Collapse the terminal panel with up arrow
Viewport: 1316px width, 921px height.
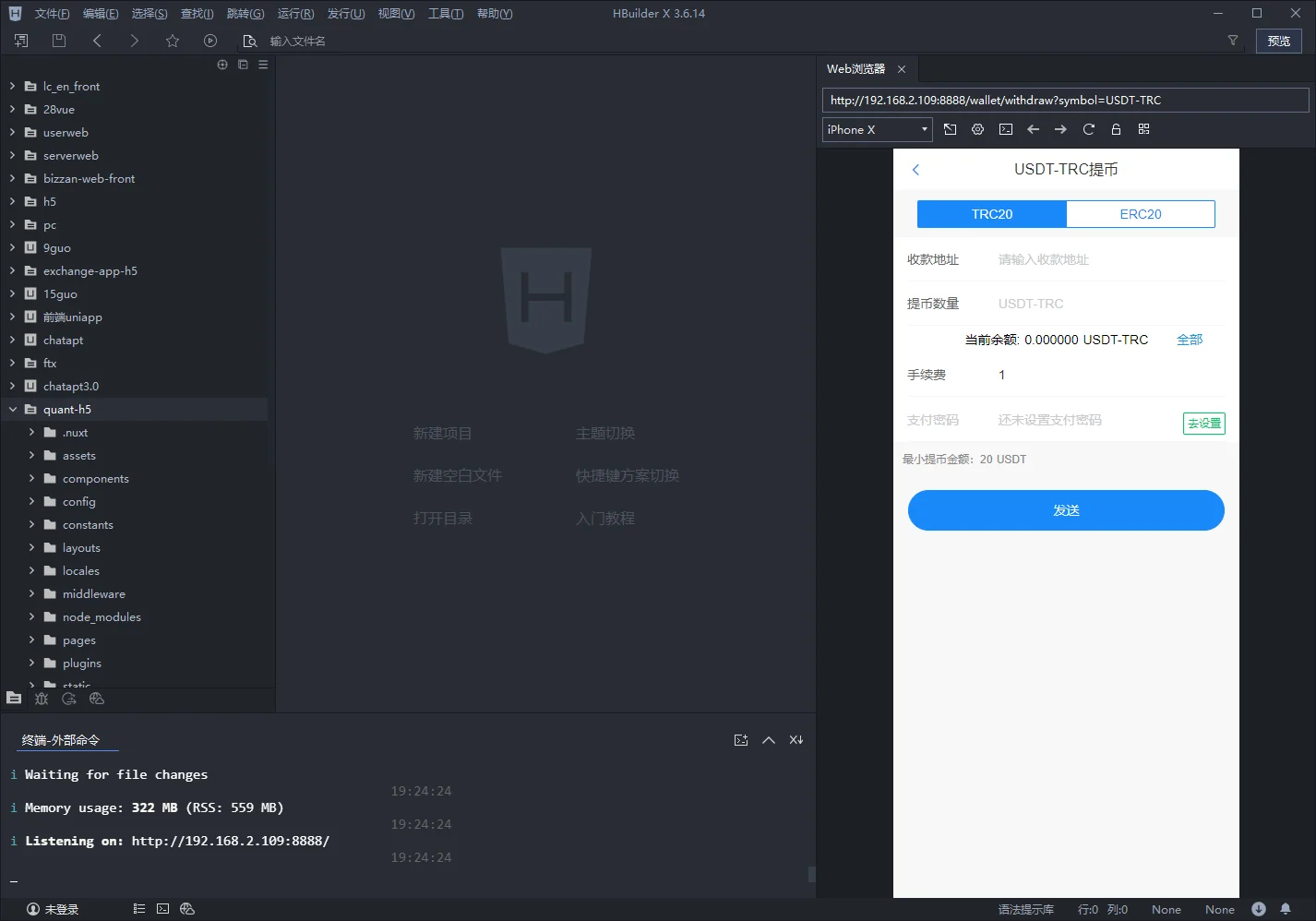[768, 740]
